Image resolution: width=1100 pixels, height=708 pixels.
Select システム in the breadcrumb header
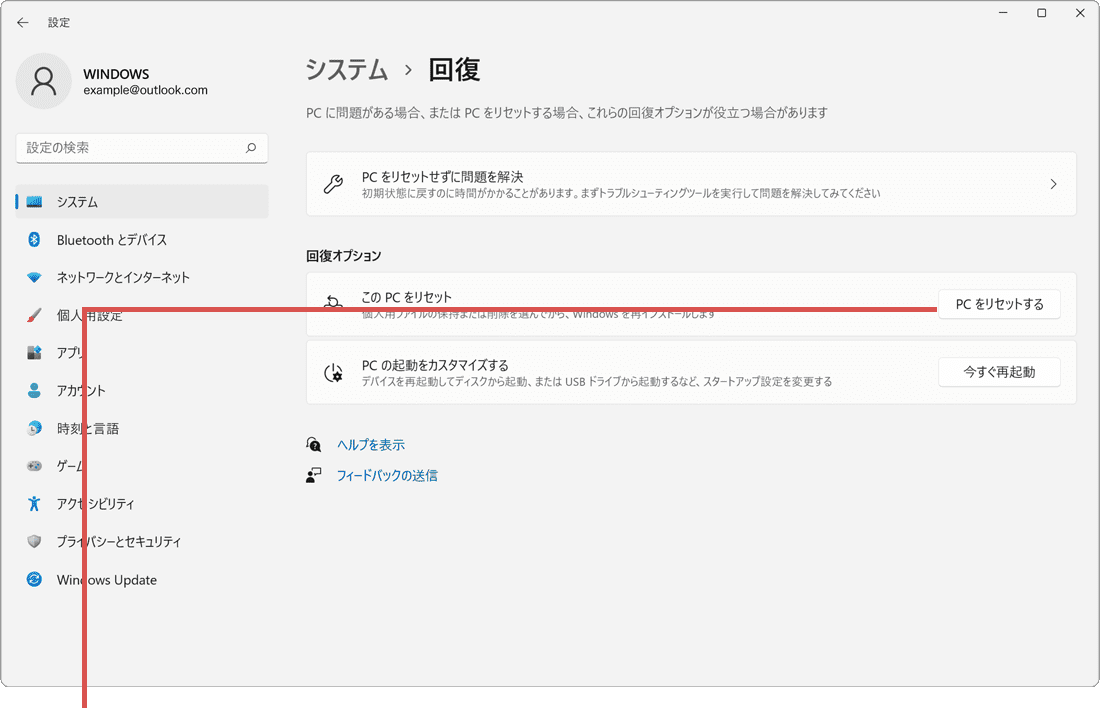[345, 70]
